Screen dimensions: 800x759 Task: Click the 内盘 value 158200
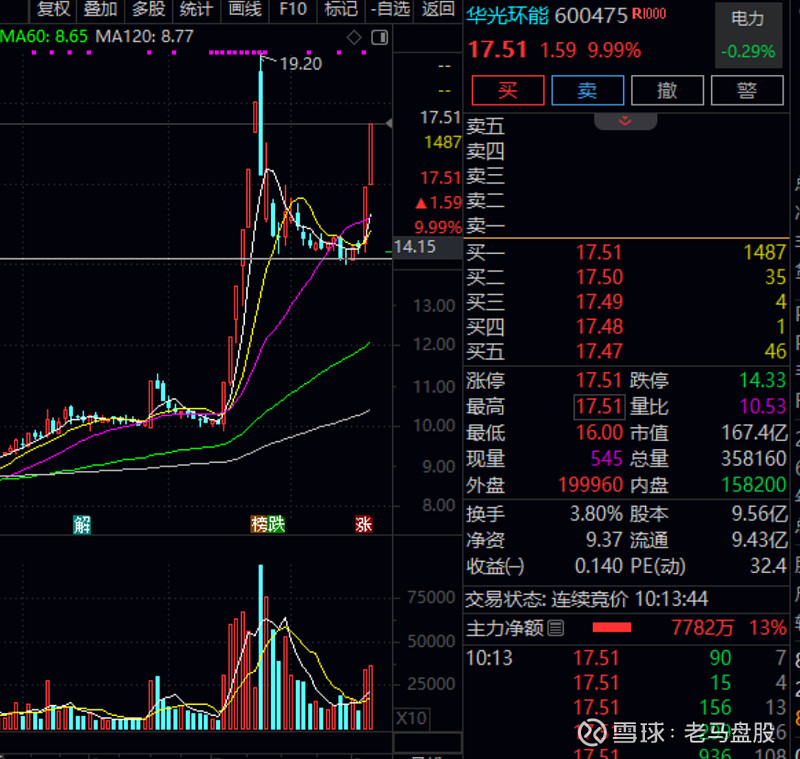tap(754, 485)
